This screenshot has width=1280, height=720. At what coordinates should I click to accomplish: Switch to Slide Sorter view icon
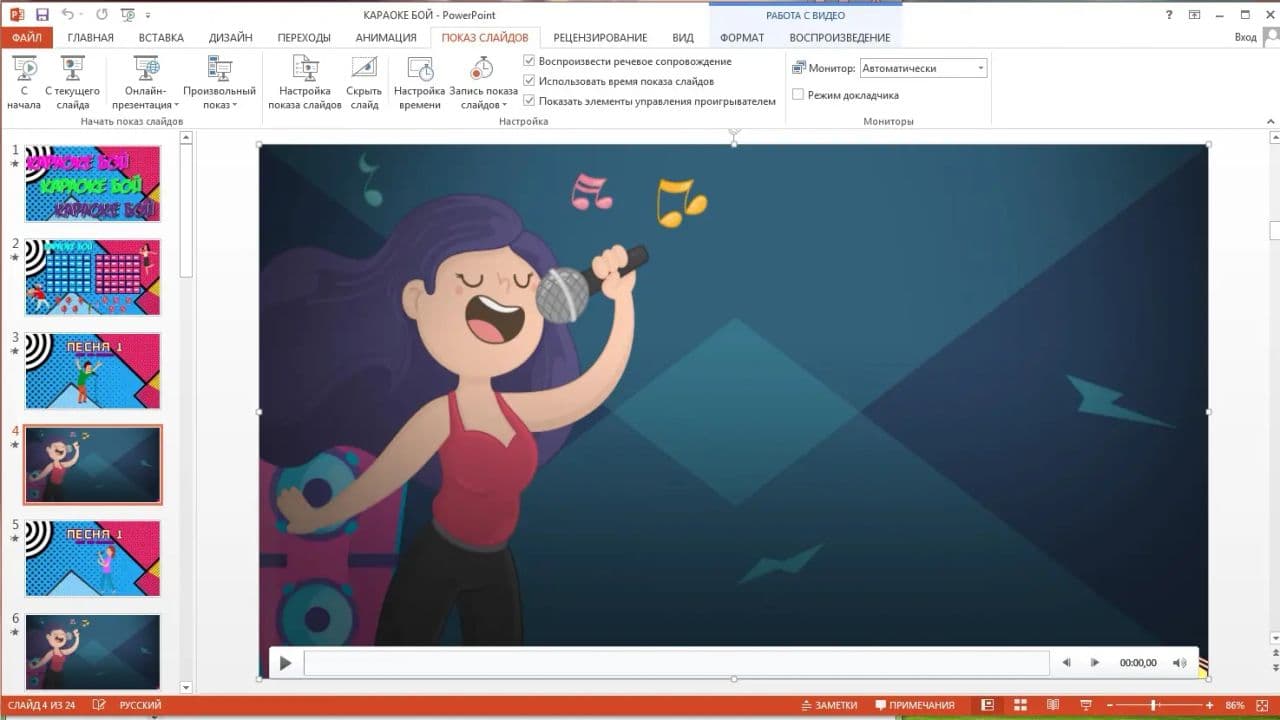[1021, 705]
